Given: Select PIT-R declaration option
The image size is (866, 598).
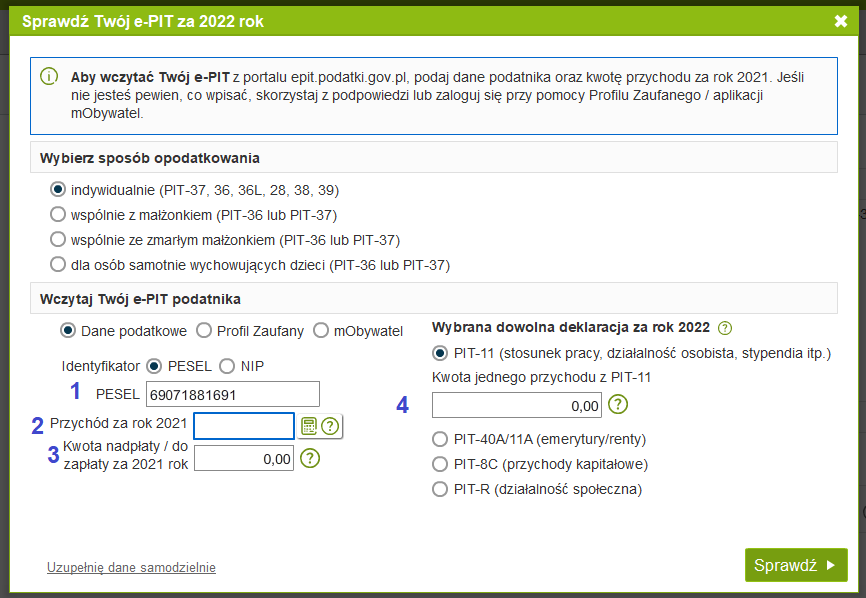Looking at the screenshot, I should click(x=439, y=489).
